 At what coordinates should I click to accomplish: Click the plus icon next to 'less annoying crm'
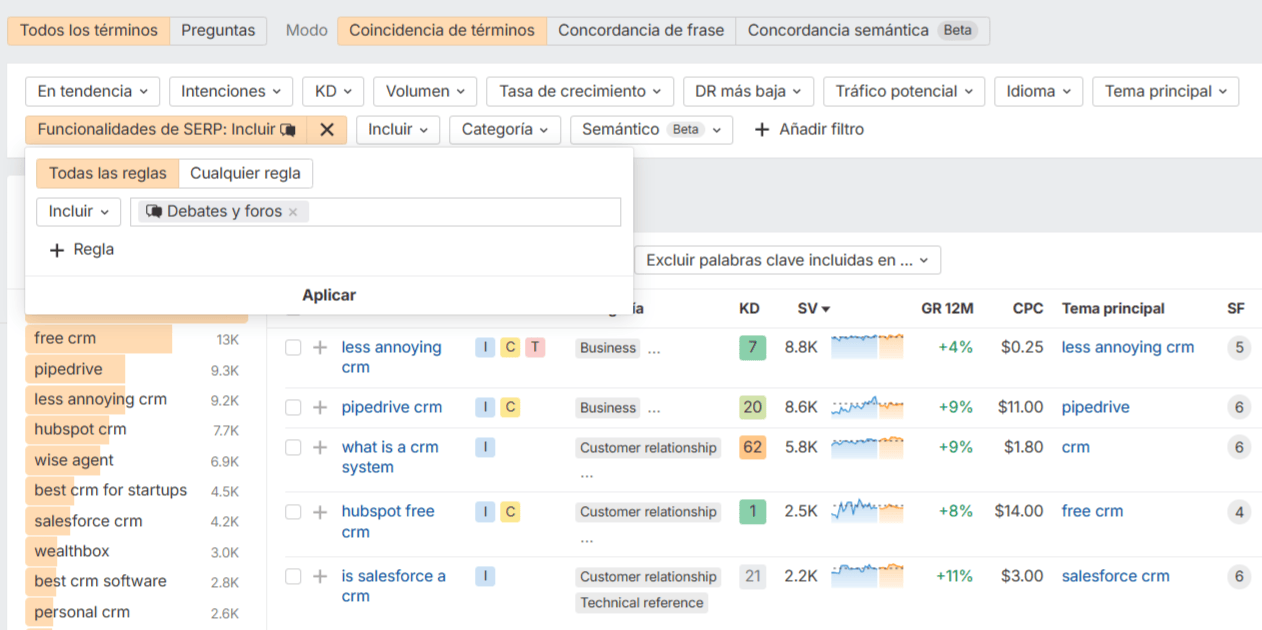point(320,348)
